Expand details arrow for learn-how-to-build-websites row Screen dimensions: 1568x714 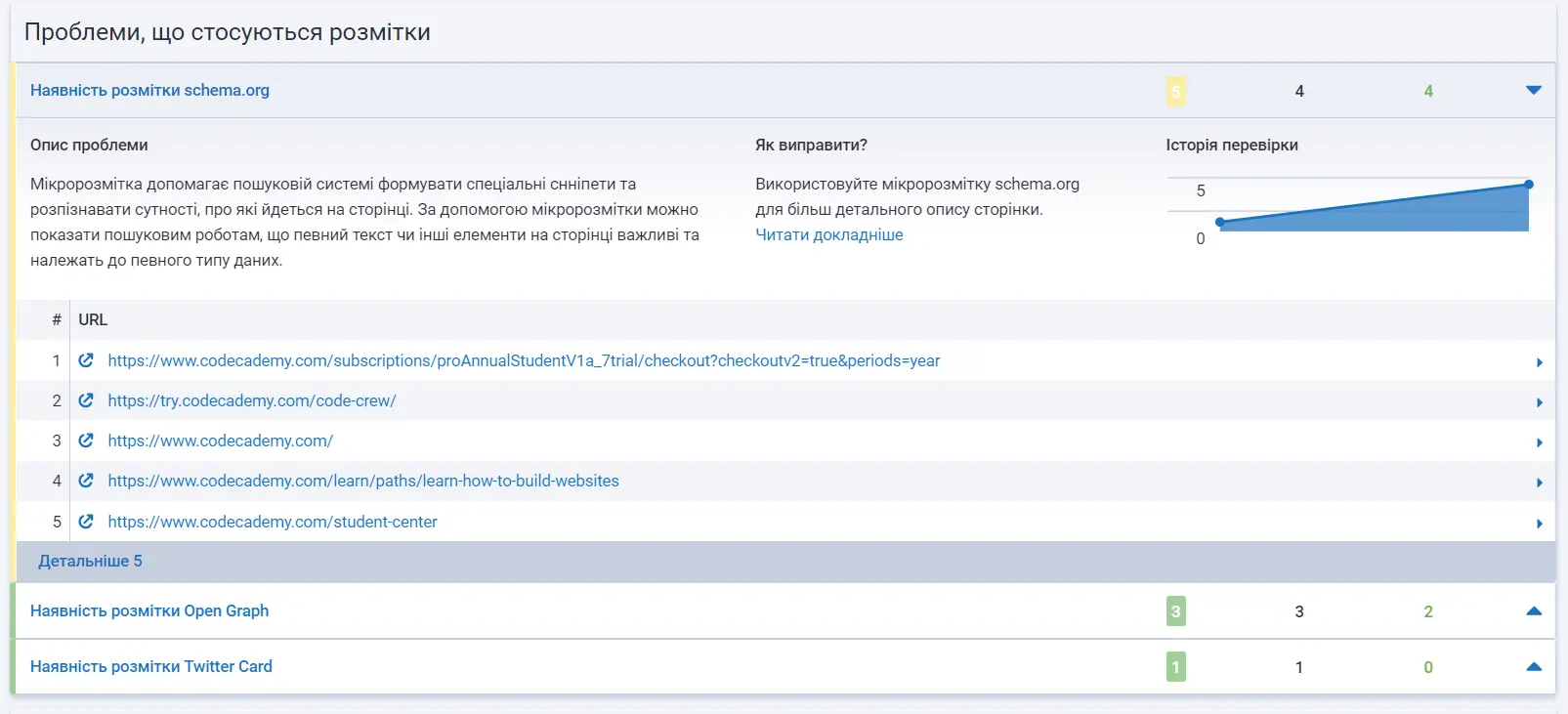tap(1540, 483)
